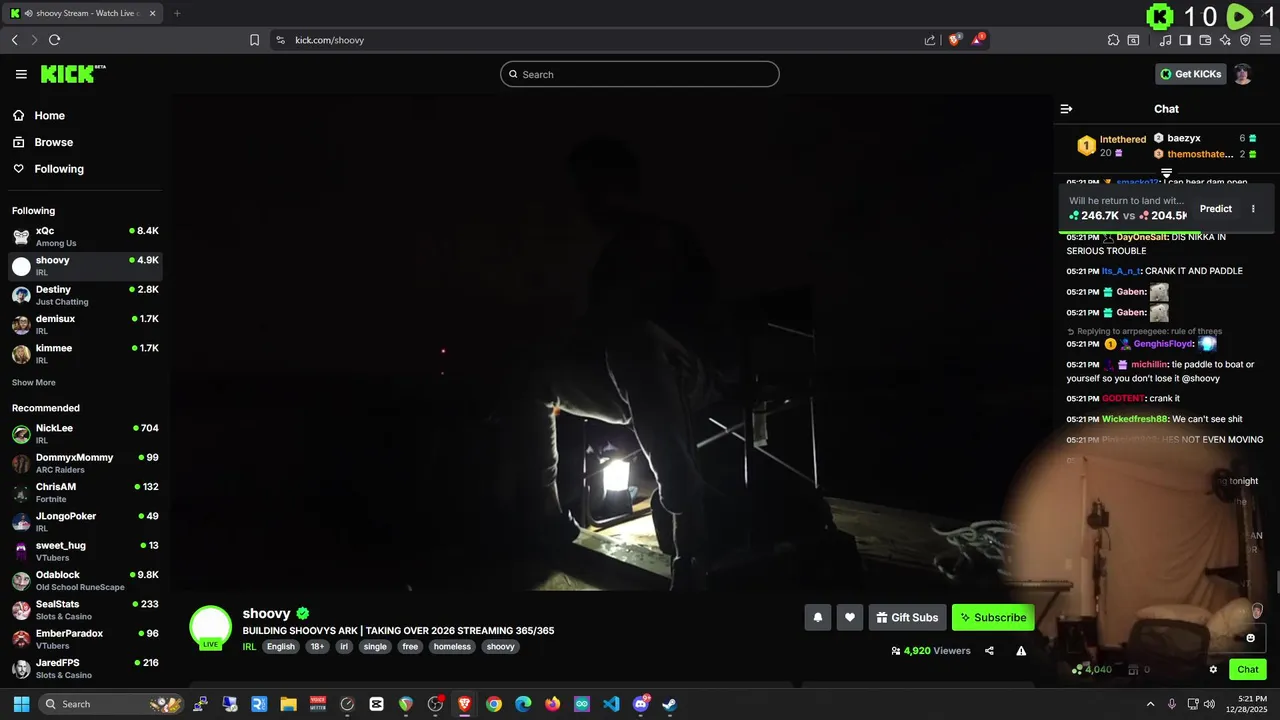This screenshot has height=720, width=1280.
Task: Open Firefox from the taskbar
Action: [552, 704]
